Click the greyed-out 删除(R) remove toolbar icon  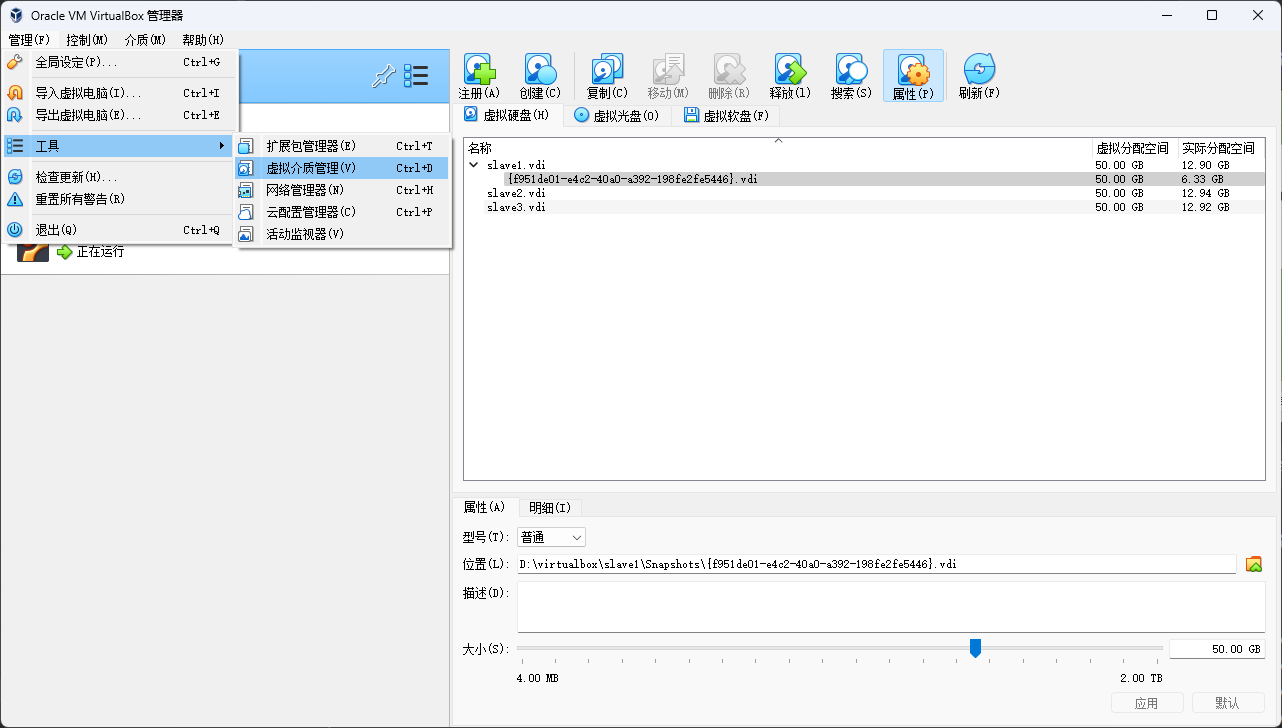point(728,76)
